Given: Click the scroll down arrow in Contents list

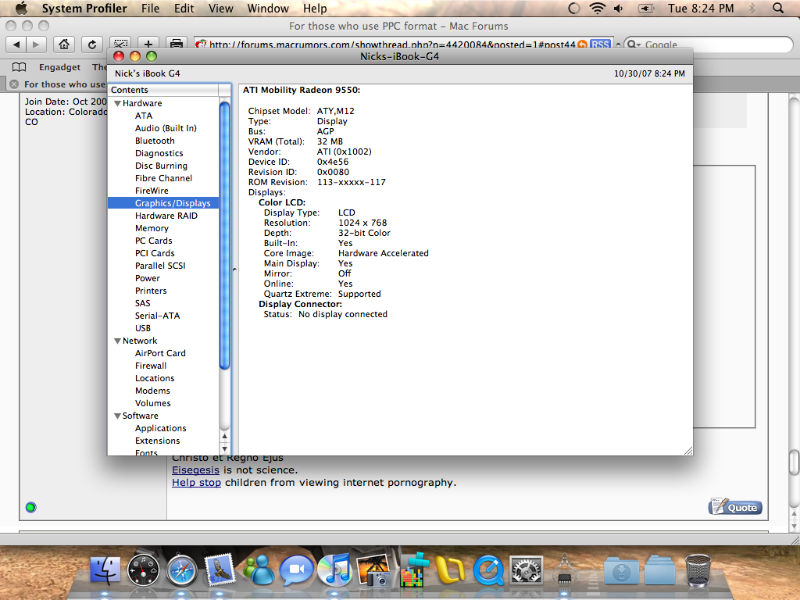Looking at the screenshot, I should click(x=224, y=448).
